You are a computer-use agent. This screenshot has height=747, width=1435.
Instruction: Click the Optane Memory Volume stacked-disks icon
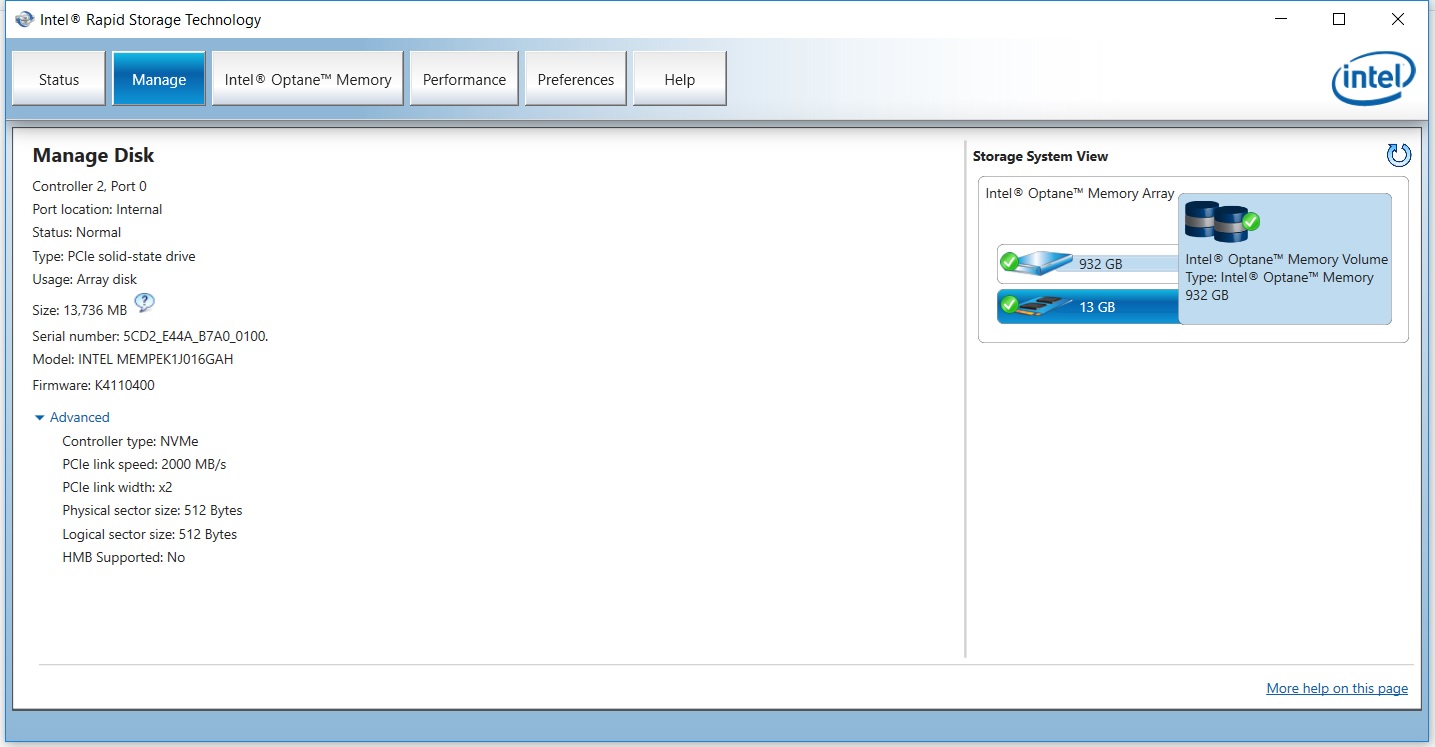(1221, 222)
